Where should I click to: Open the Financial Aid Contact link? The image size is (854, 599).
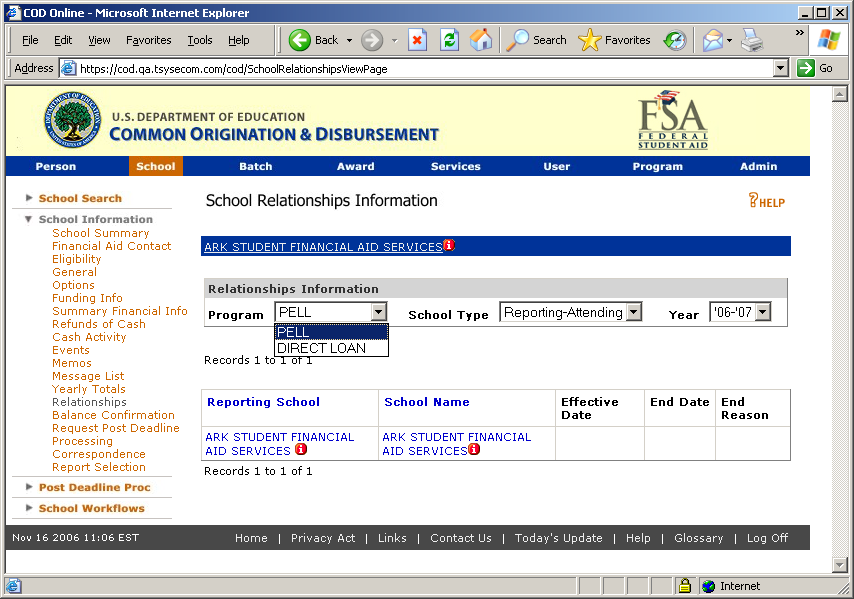pos(112,246)
